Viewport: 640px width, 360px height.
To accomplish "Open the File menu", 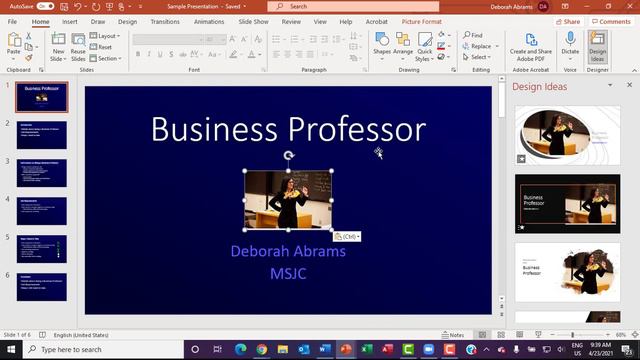I will (x=12, y=22).
